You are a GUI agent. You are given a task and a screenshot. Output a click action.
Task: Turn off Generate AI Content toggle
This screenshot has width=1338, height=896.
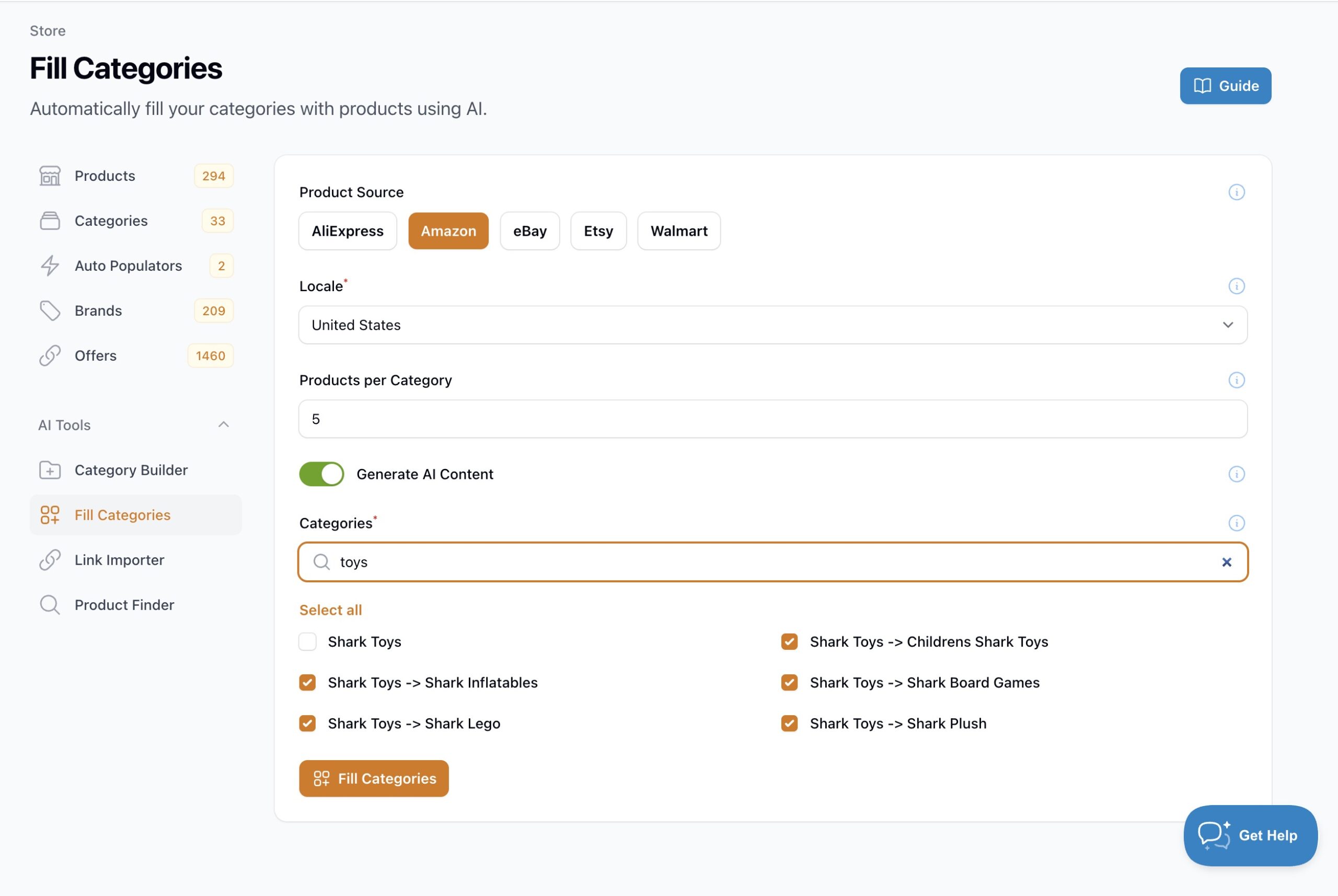[x=321, y=474]
